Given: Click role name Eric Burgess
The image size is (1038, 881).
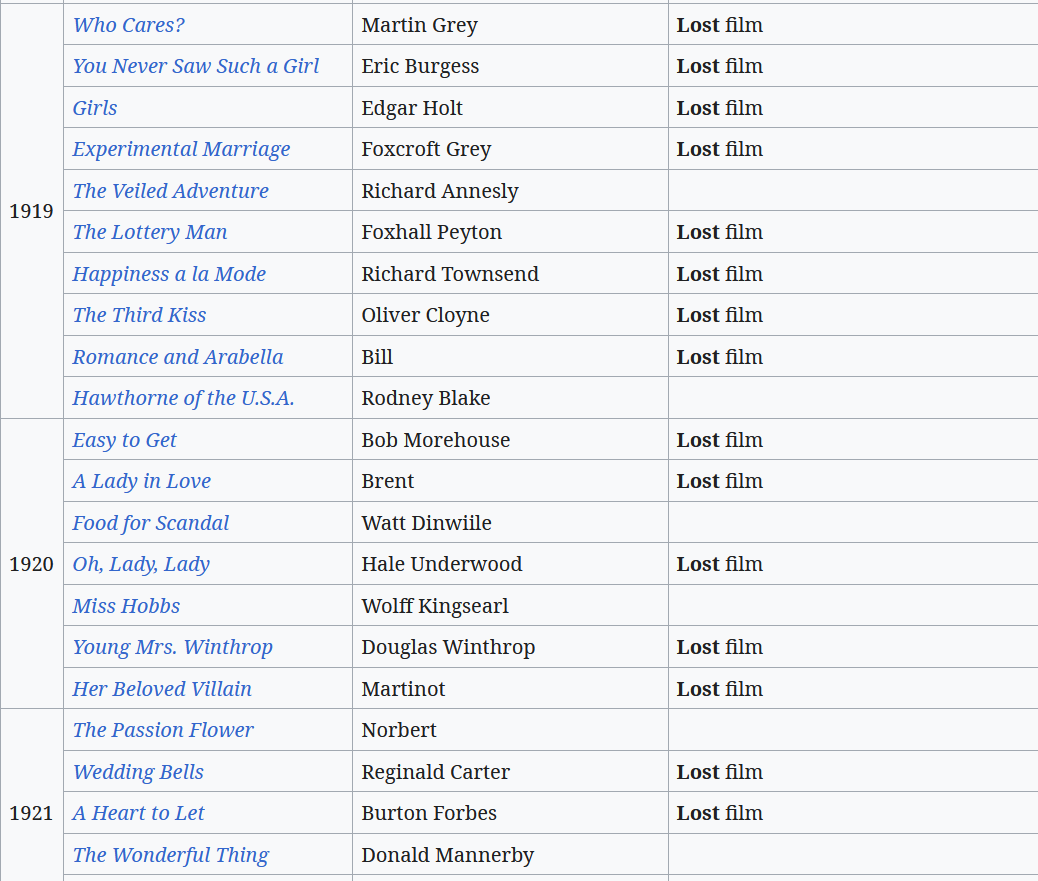Looking at the screenshot, I should coord(420,66).
